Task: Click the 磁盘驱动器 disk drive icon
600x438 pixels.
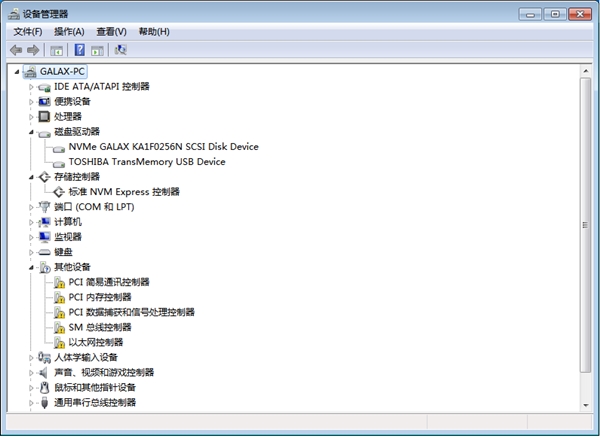Action: click(x=44, y=133)
